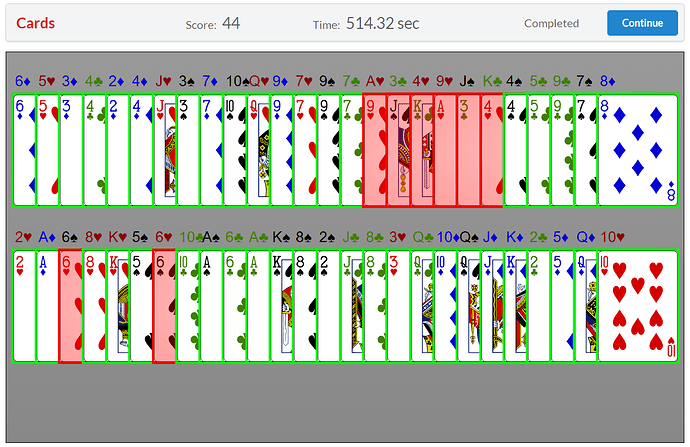This screenshot has width=690, height=447.
Task: Choose the king of hearts card
Action: (118, 306)
